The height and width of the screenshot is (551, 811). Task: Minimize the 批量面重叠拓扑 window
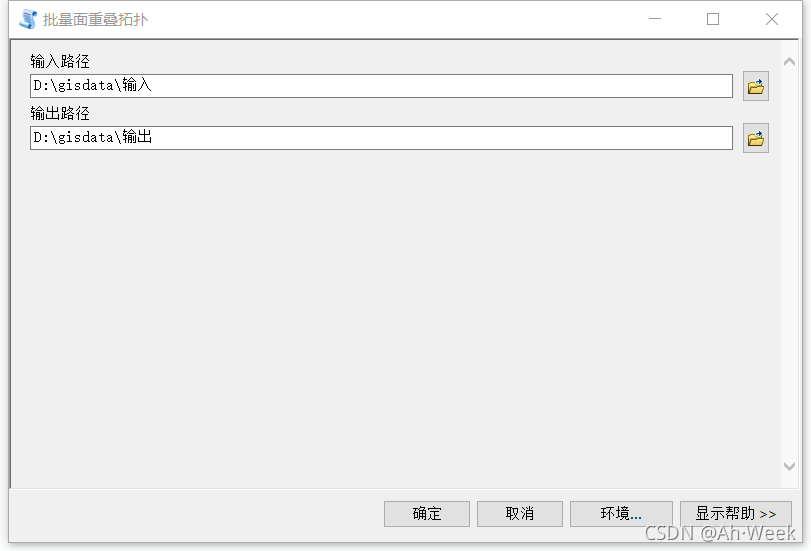tap(655, 19)
